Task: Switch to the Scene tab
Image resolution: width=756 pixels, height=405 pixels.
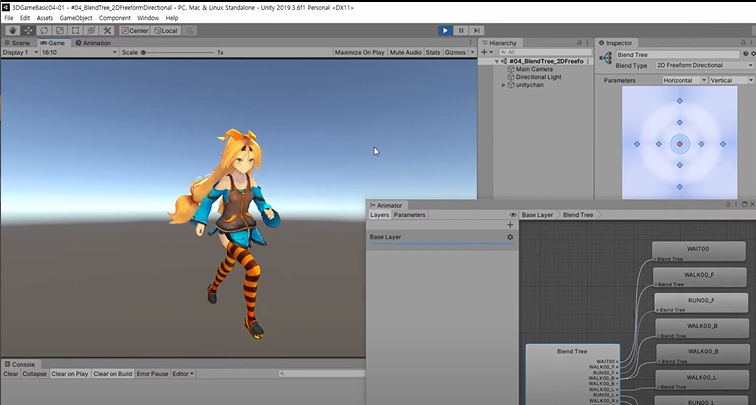Action: click(x=18, y=42)
